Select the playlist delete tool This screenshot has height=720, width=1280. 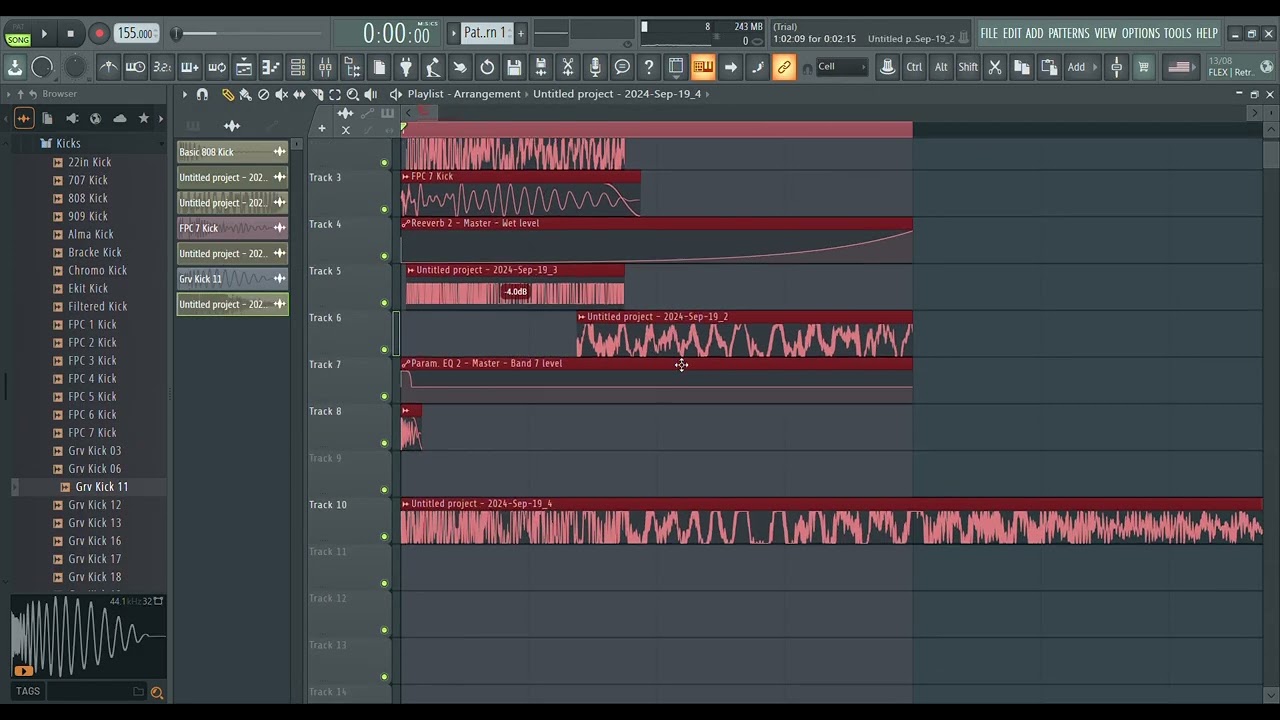tap(263, 94)
